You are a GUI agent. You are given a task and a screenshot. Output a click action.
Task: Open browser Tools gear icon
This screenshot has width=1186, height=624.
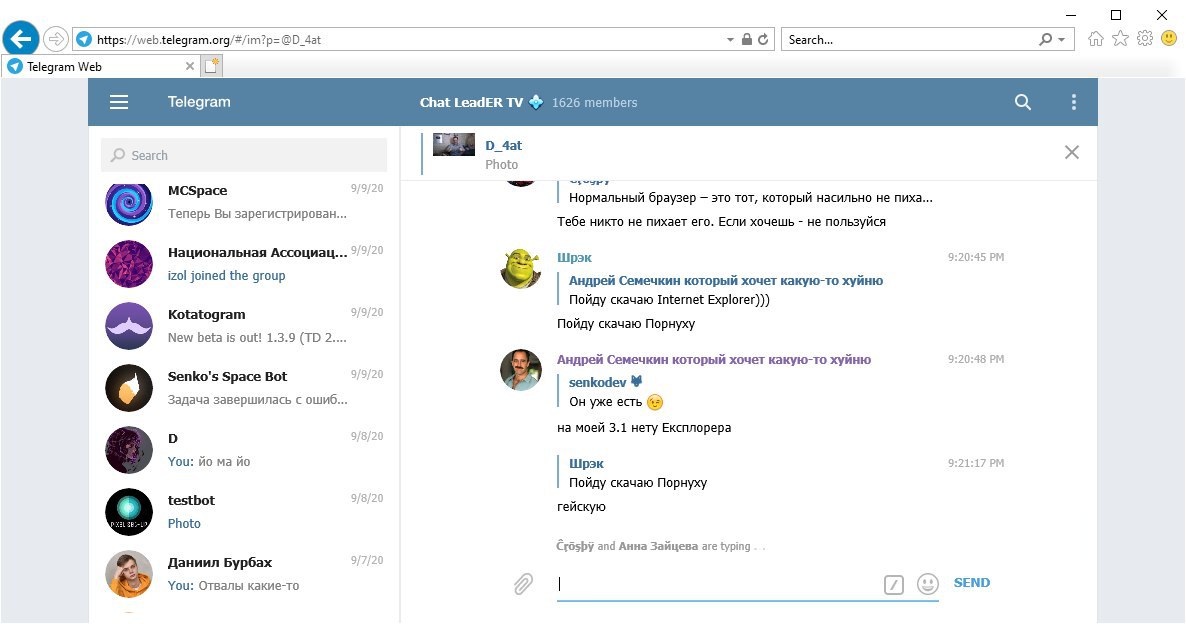point(1145,39)
